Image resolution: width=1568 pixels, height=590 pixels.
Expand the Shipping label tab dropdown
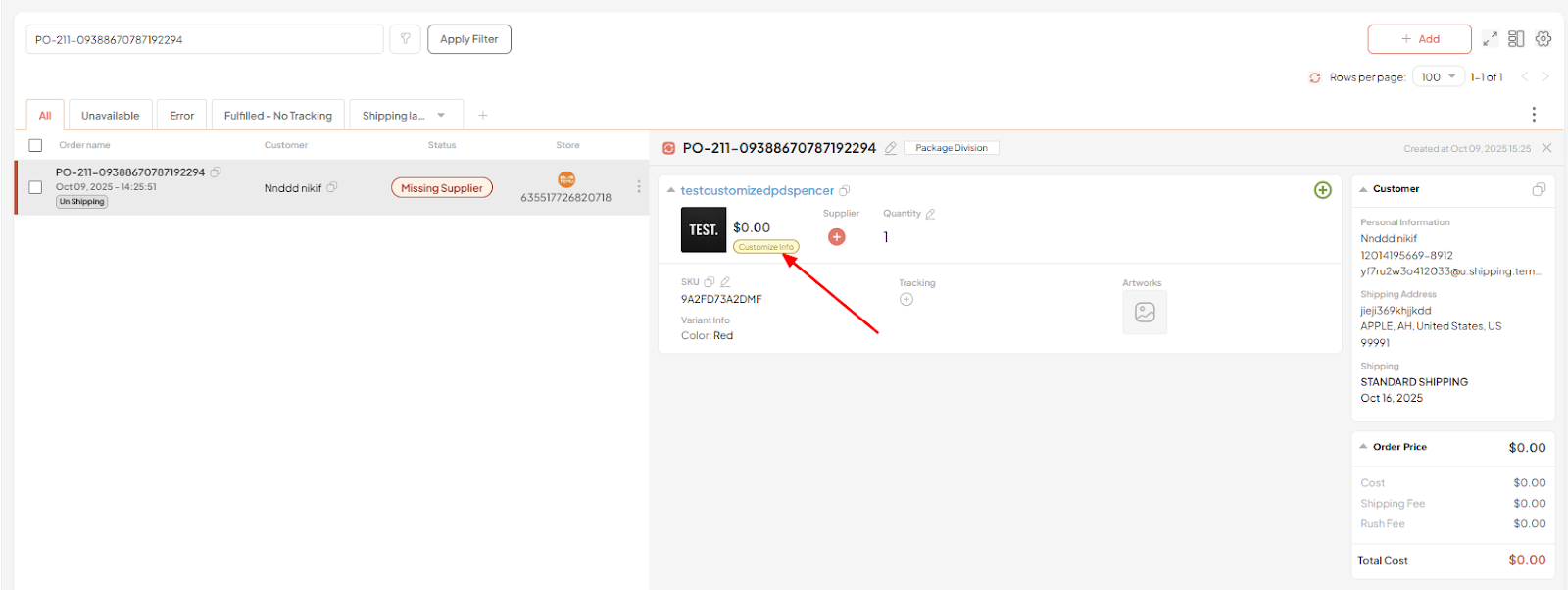click(441, 116)
